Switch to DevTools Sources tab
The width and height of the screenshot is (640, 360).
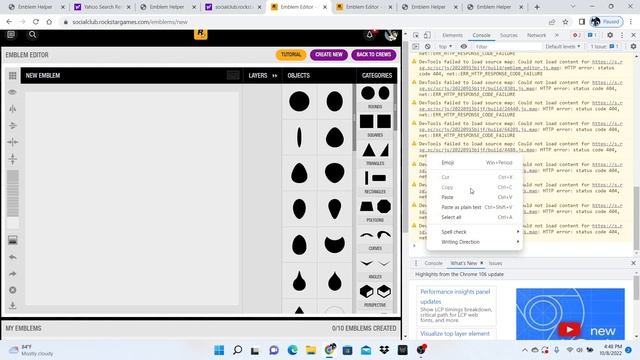click(x=509, y=36)
